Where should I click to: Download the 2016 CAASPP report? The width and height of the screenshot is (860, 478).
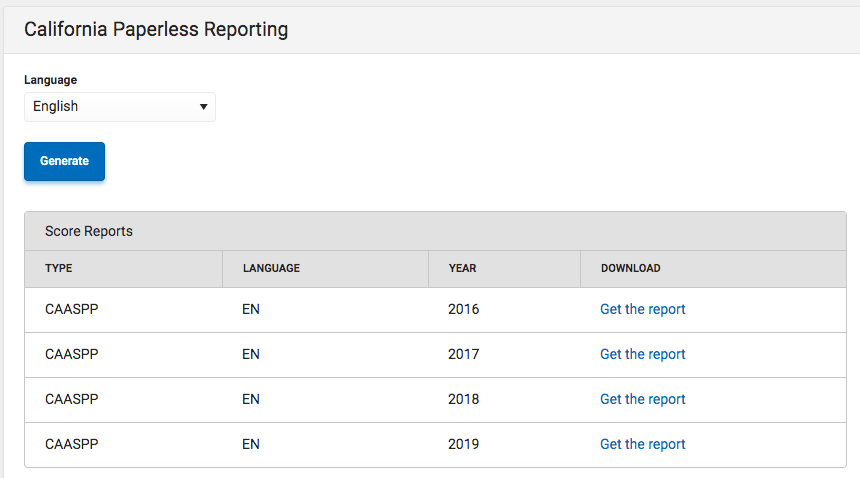click(x=642, y=309)
